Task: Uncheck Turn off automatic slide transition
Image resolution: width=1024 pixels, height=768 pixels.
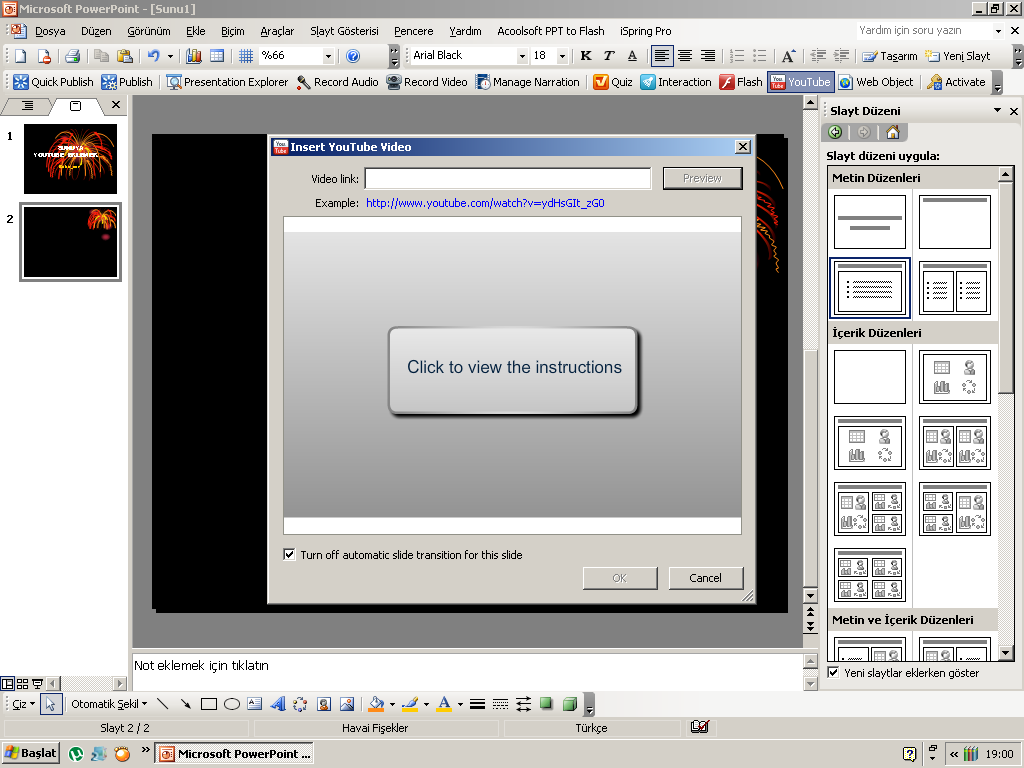Action: [x=290, y=555]
